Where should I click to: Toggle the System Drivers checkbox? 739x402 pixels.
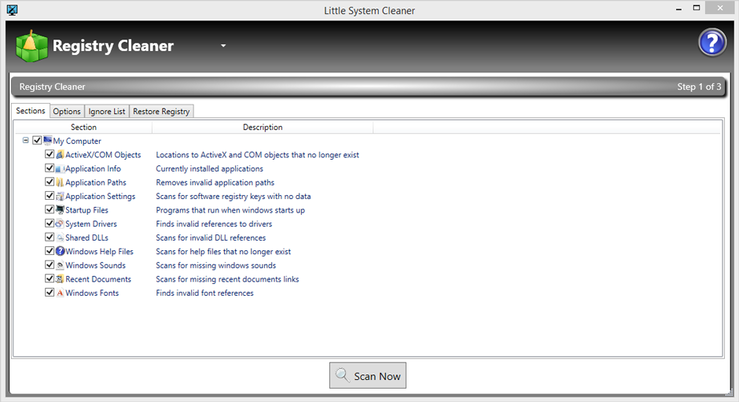click(x=49, y=223)
